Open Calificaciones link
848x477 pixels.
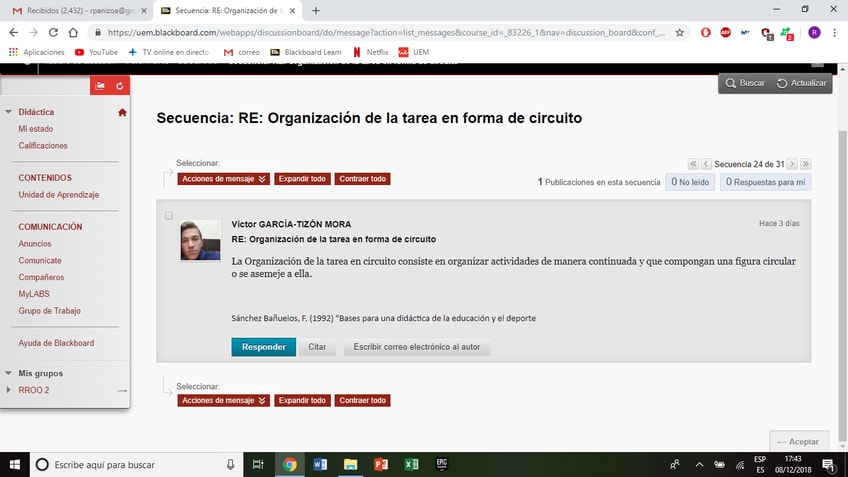pos(43,145)
